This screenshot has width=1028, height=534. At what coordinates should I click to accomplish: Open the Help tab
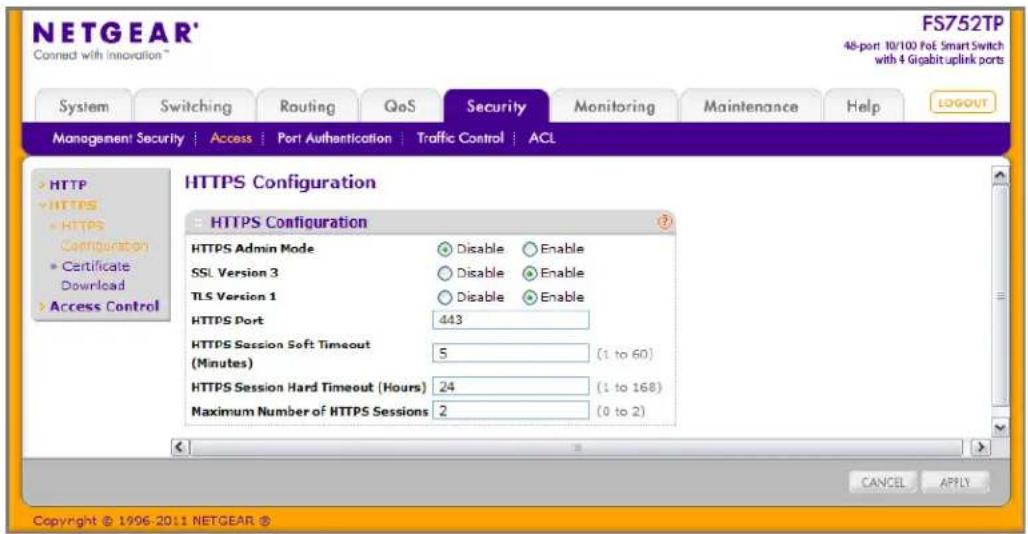(x=863, y=106)
